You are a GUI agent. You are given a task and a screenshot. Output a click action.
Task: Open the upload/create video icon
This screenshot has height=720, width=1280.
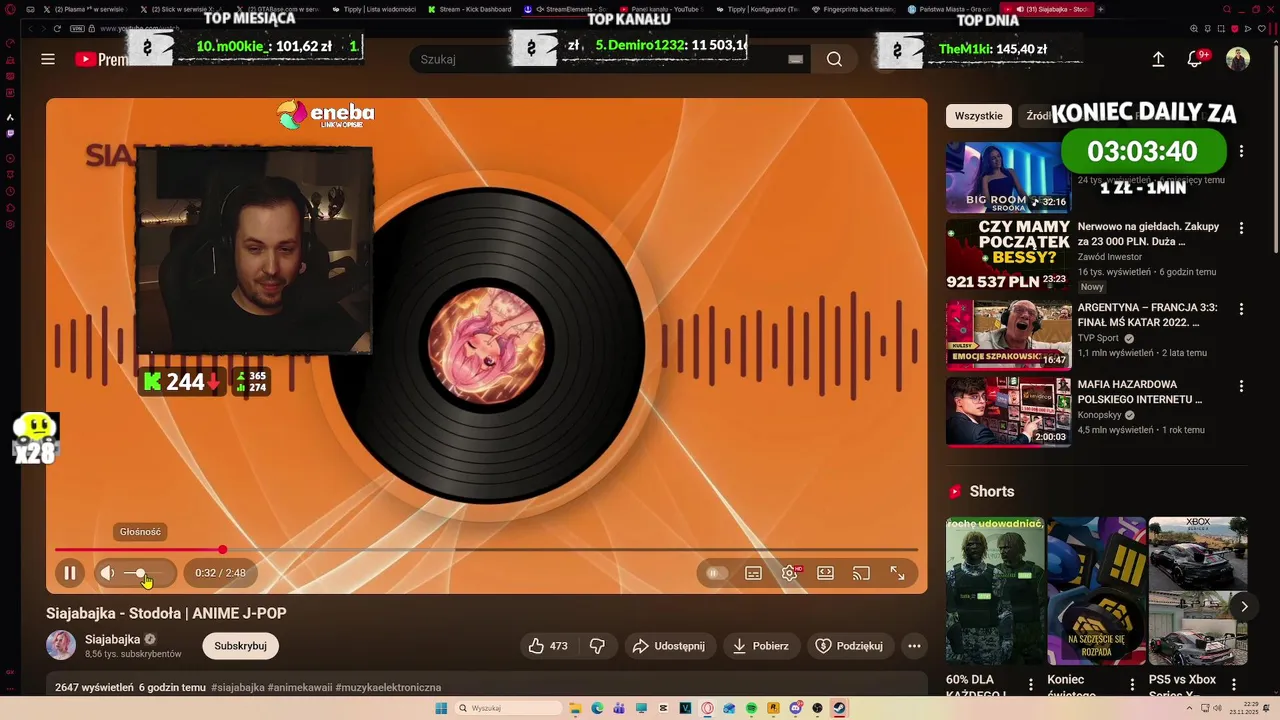coord(1158,59)
